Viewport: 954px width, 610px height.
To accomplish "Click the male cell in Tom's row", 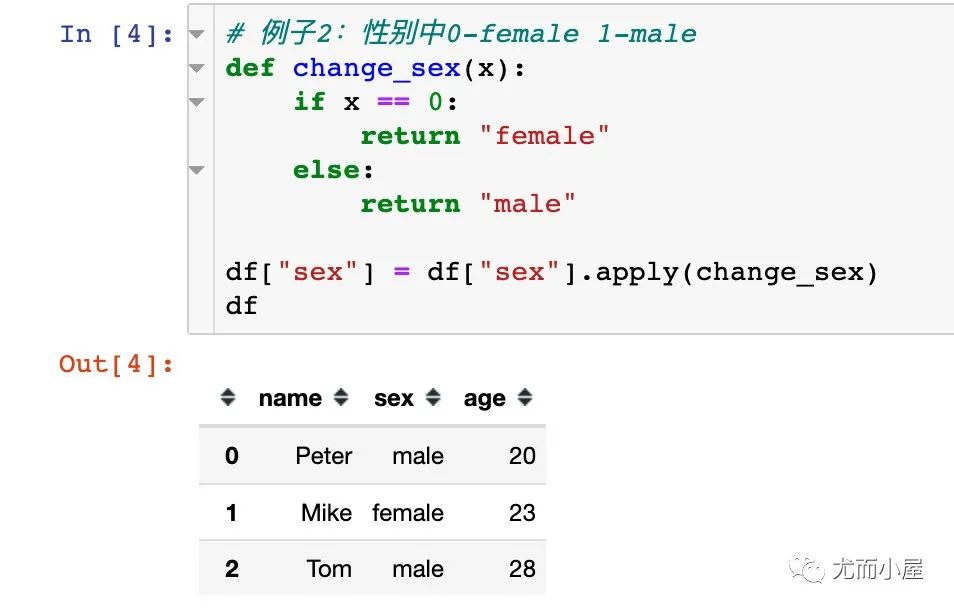I will 418,569.
